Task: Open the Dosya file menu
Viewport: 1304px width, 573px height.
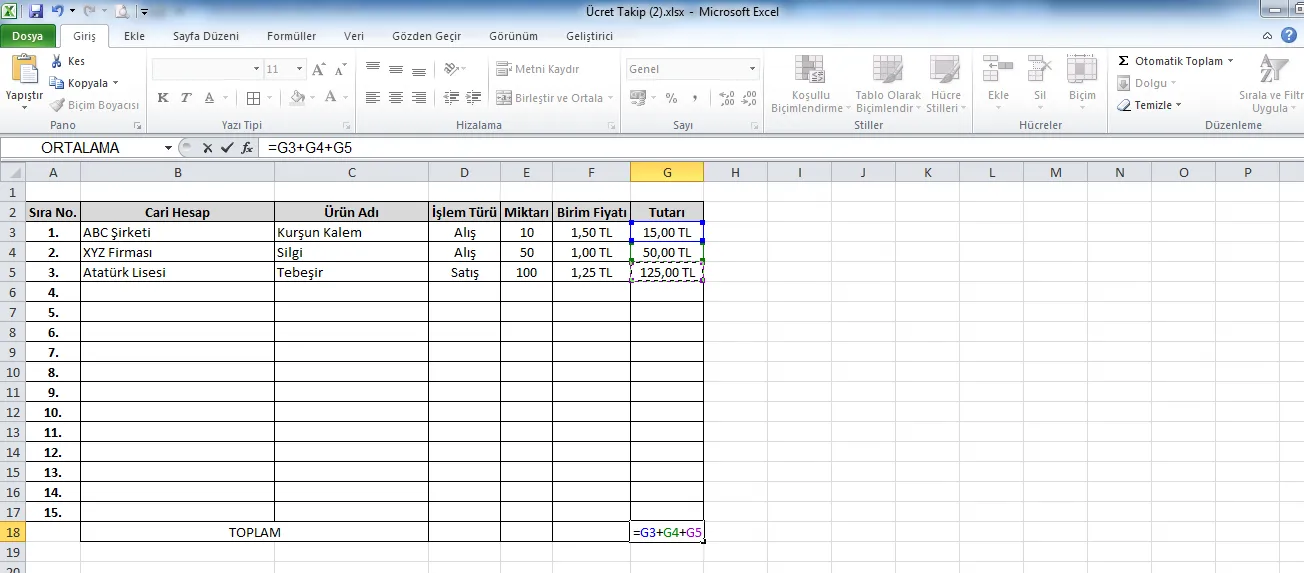Action: click(27, 36)
